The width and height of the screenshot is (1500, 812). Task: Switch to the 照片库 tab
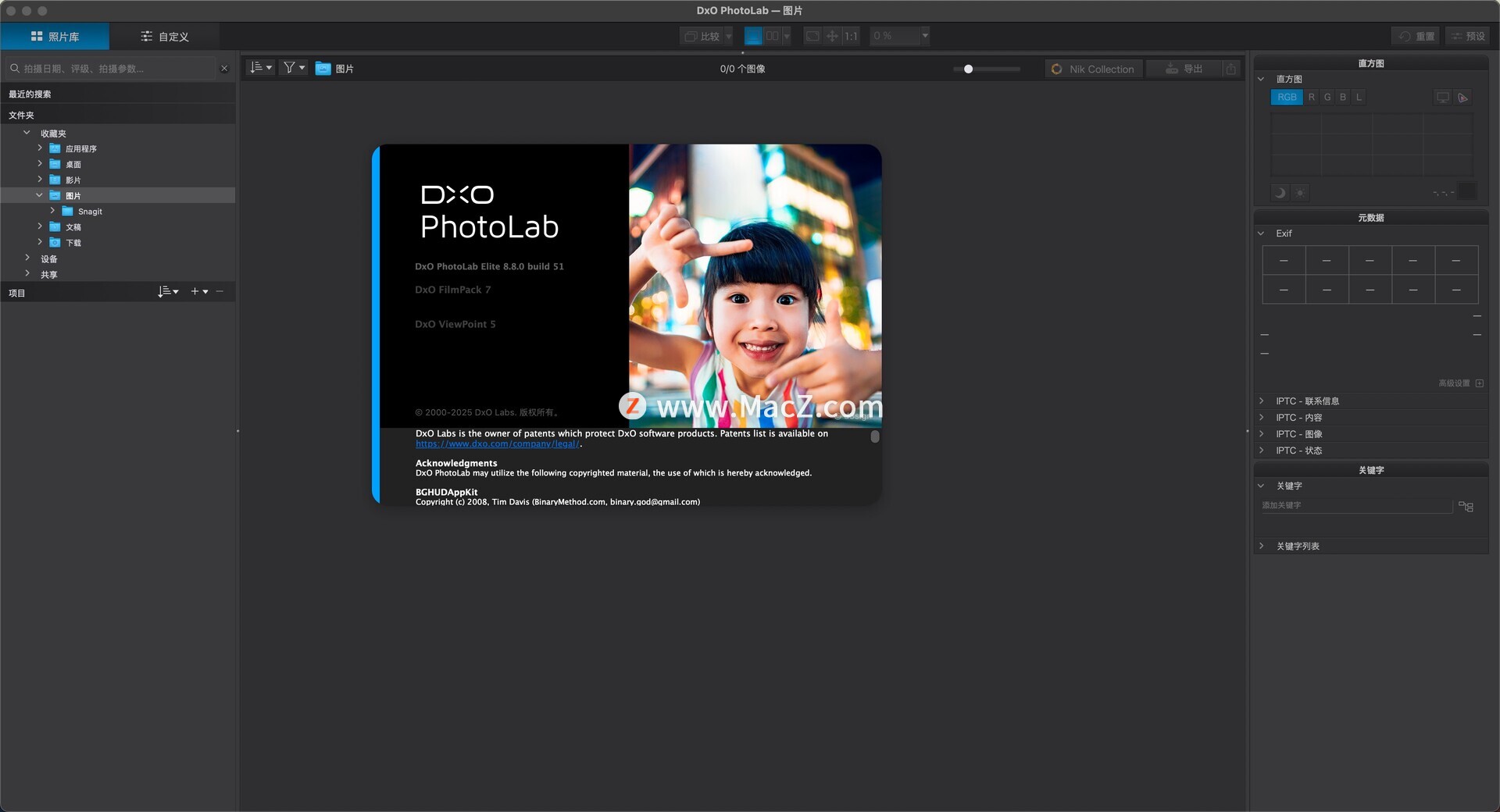click(x=55, y=37)
